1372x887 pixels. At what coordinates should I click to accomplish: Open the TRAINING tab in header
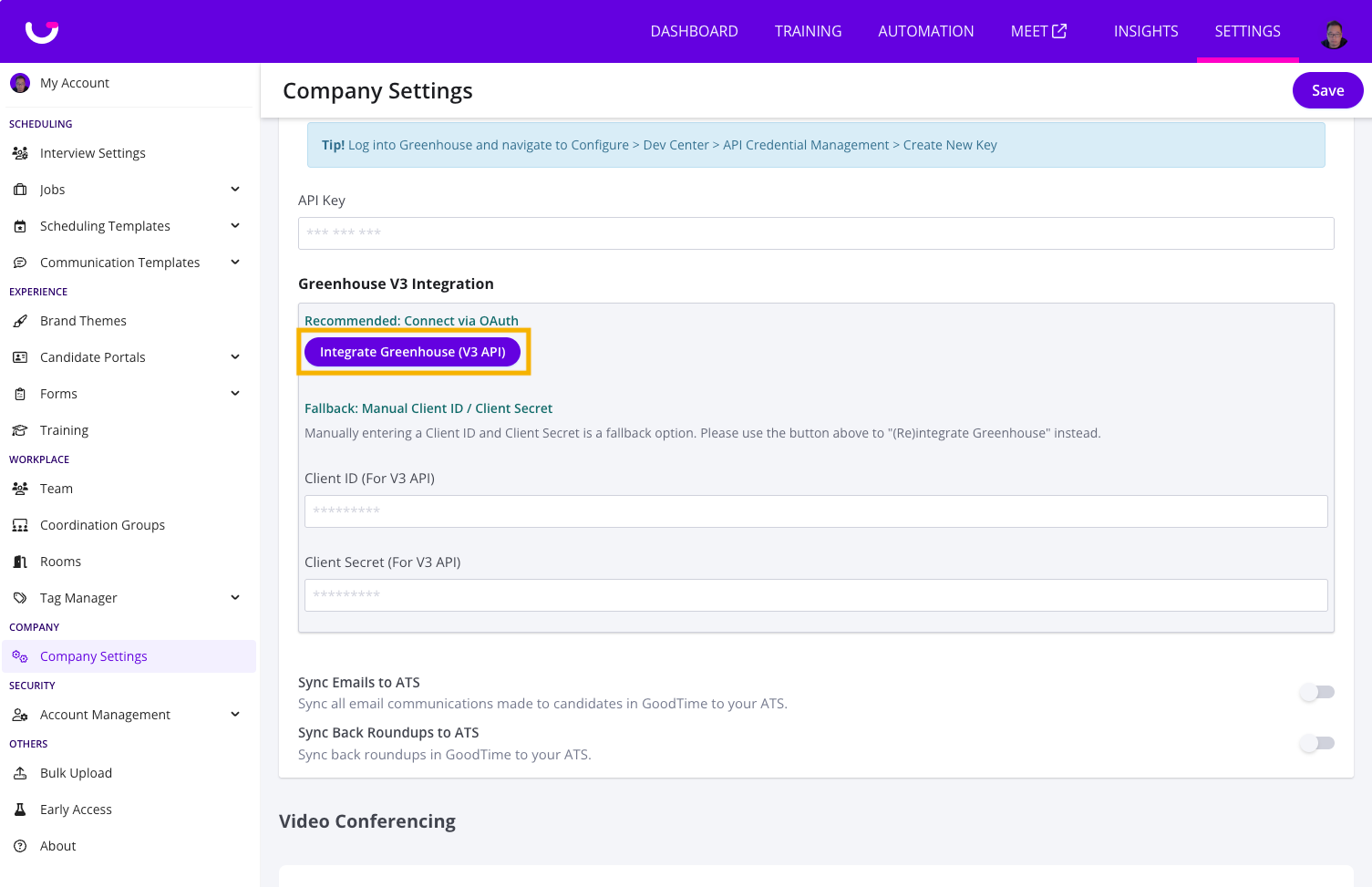808,31
